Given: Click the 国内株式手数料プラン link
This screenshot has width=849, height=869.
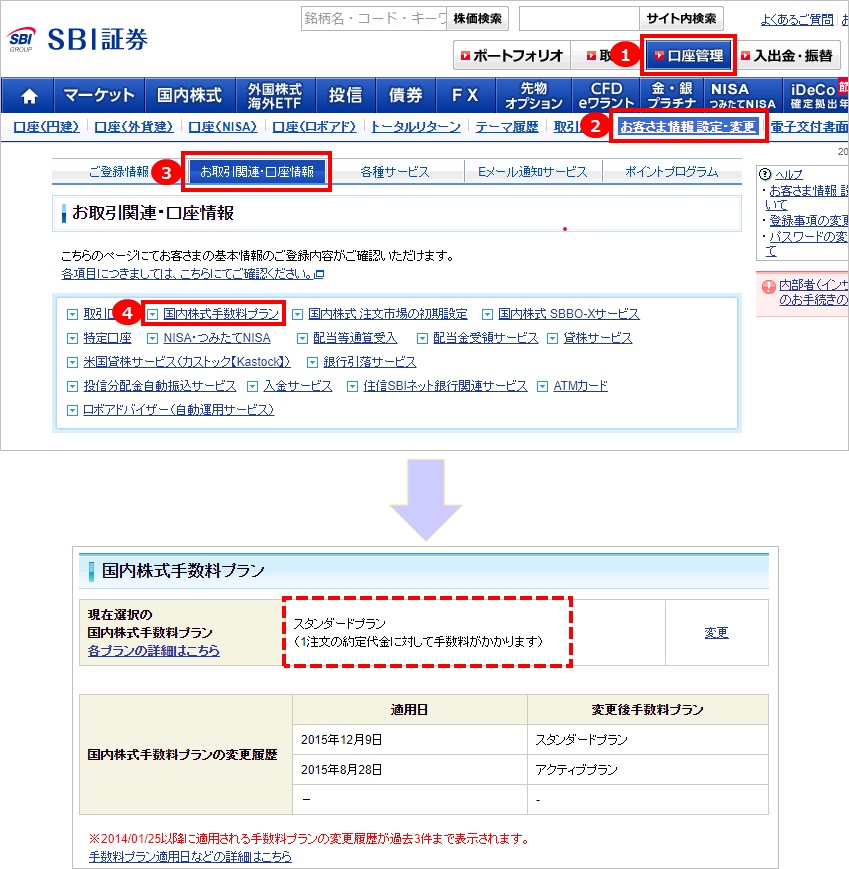Looking at the screenshot, I should pyautogui.click(x=221, y=314).
